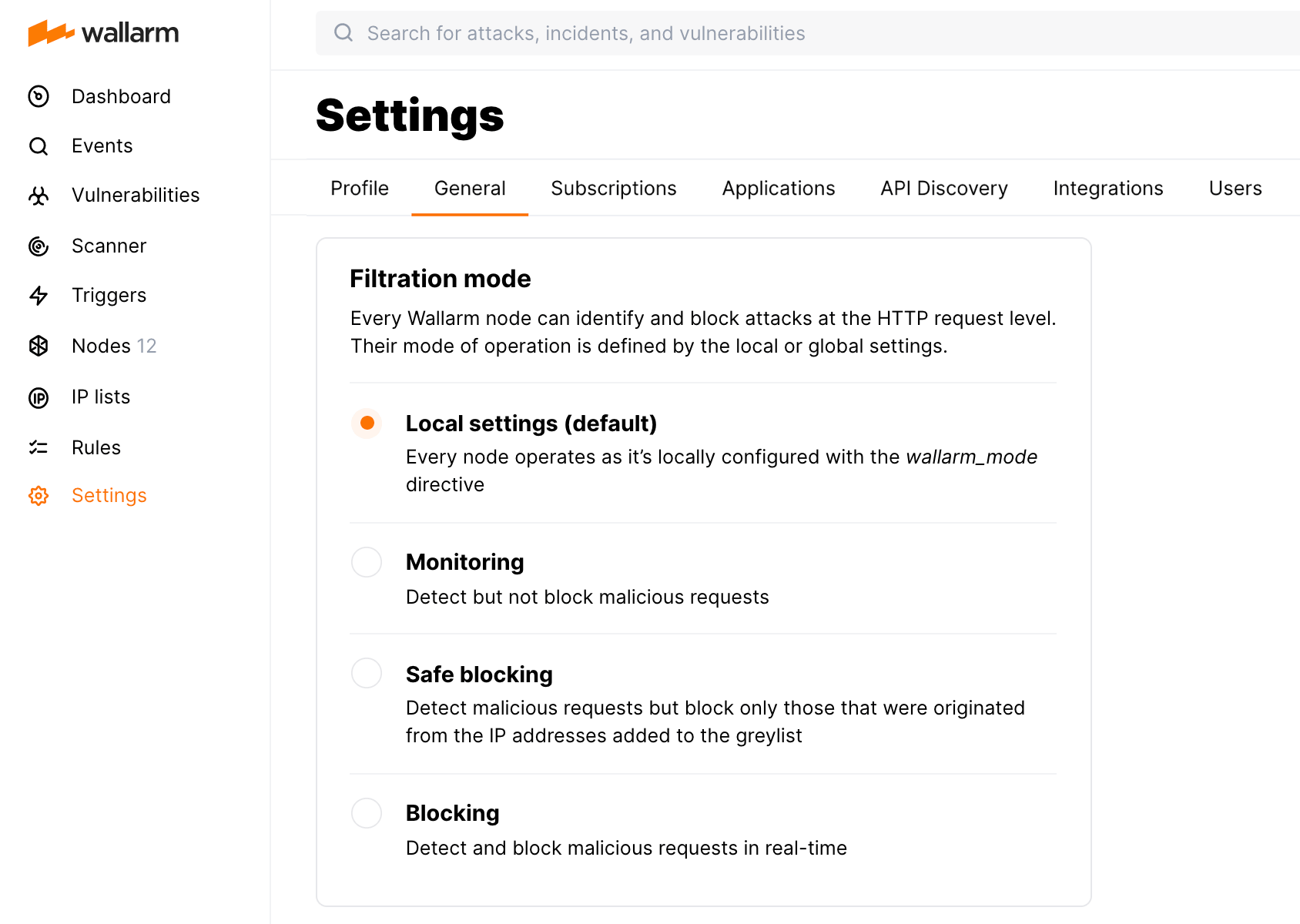Screen dimensions: 1300x924
Task: Open the Vulnerabilities section
Action: [39, 195]
